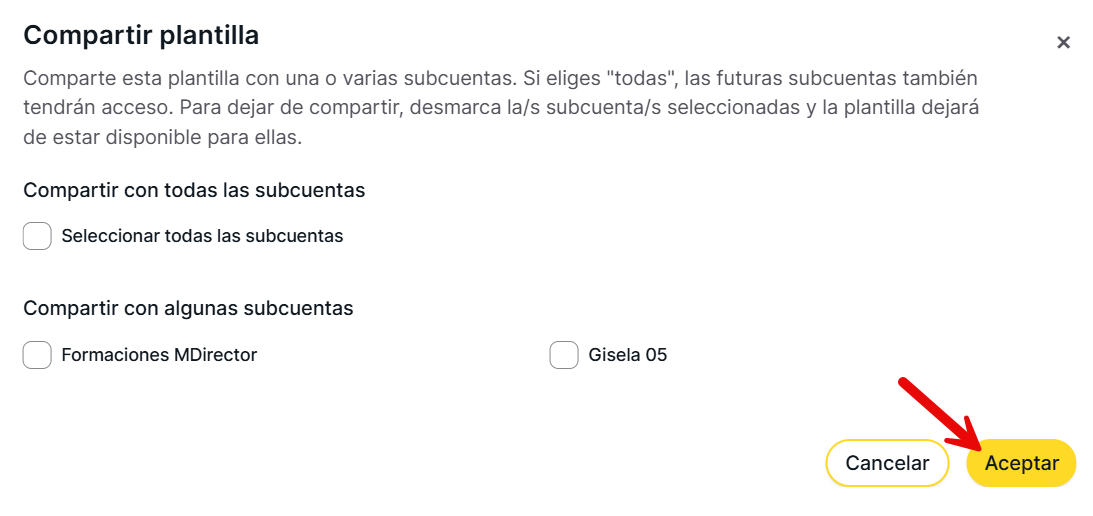Click the Seleccionar todas las subcuentas label

pyautogui.click(x=202, y=236)
